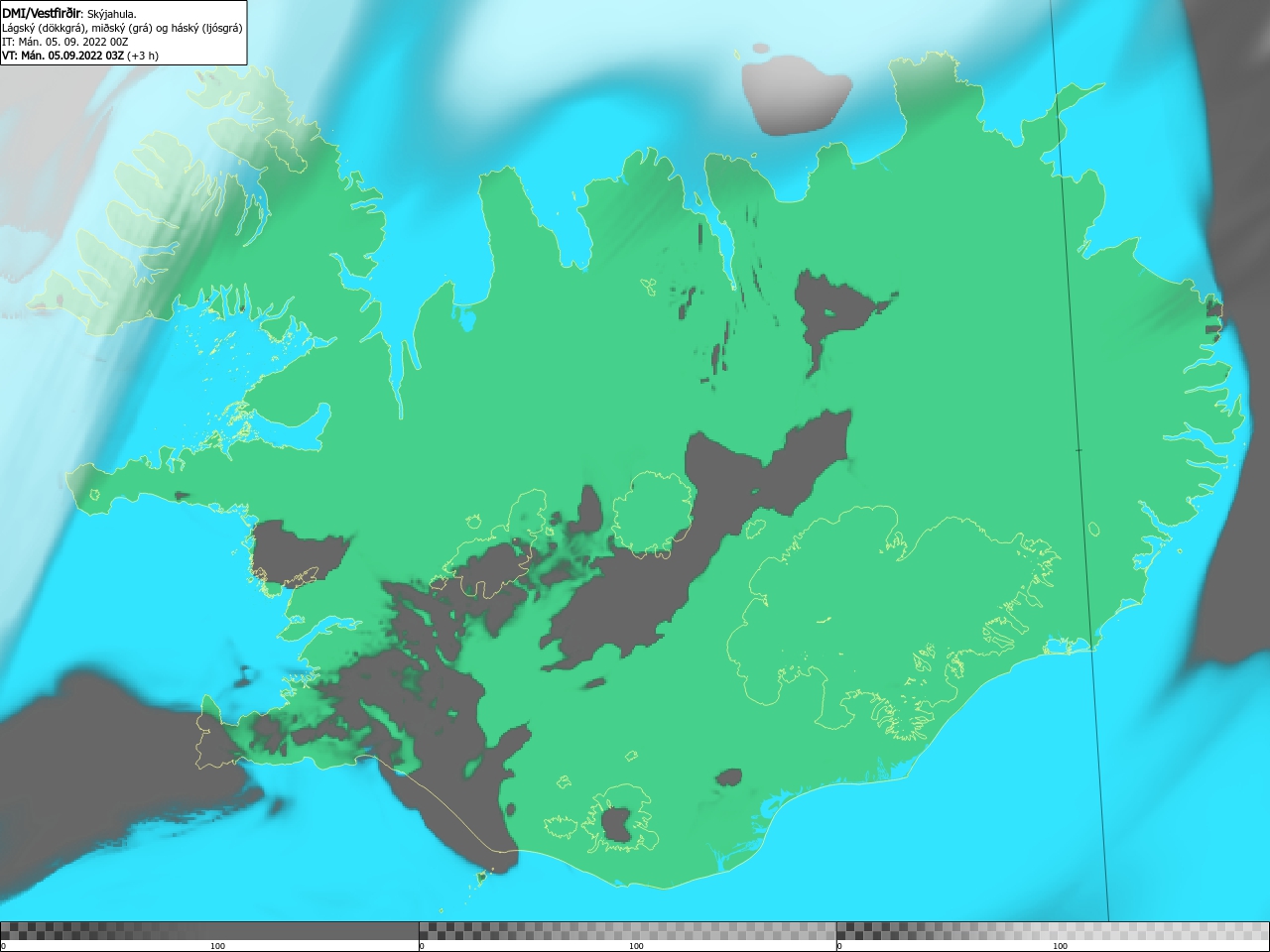
Task: Click the dark gray low-cloud color scale bar
Action: pos(209,931)
